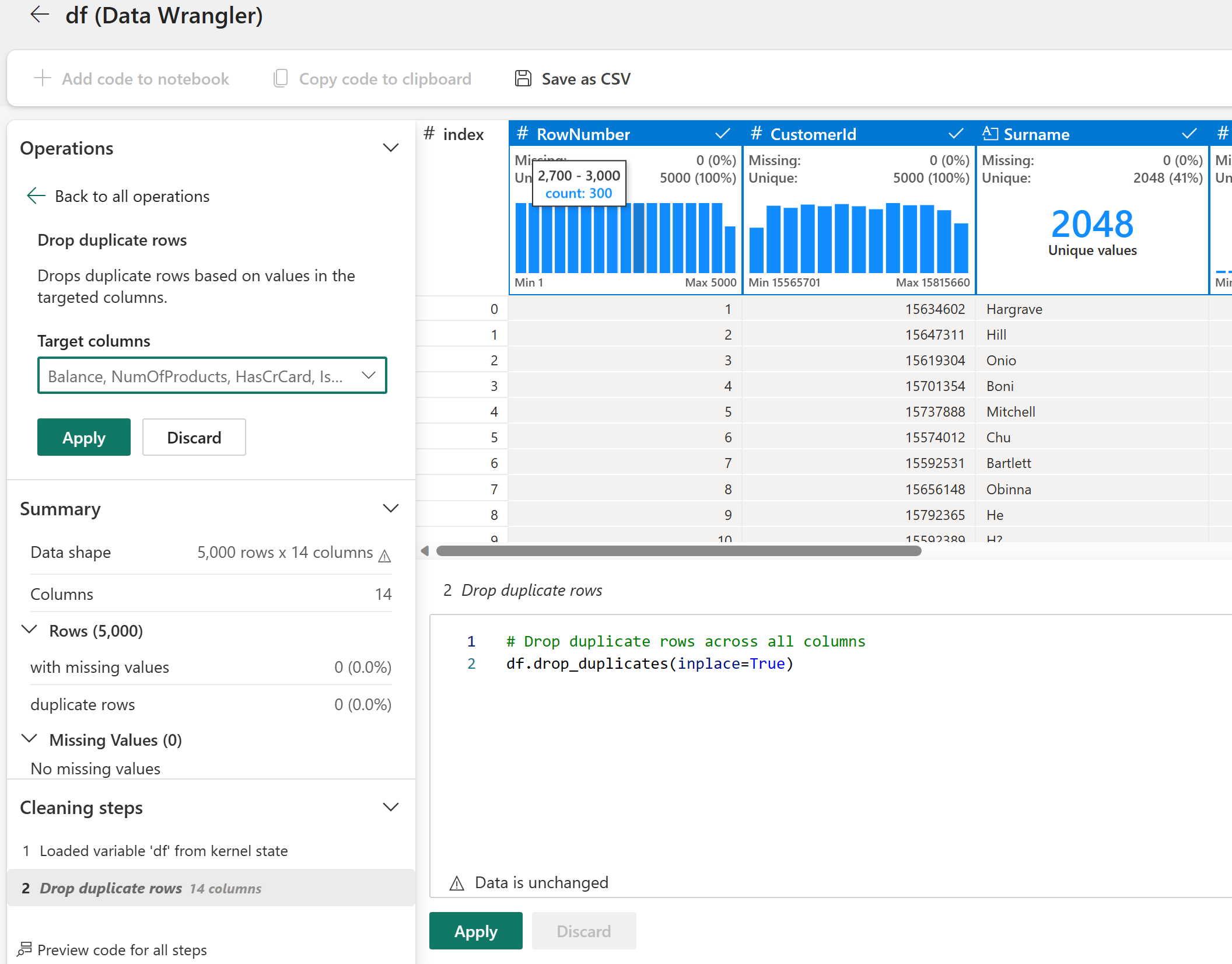Toggle the Summary section visibility
The image size is (1232, 964).
pyautogui.click(x=392, y=510)
